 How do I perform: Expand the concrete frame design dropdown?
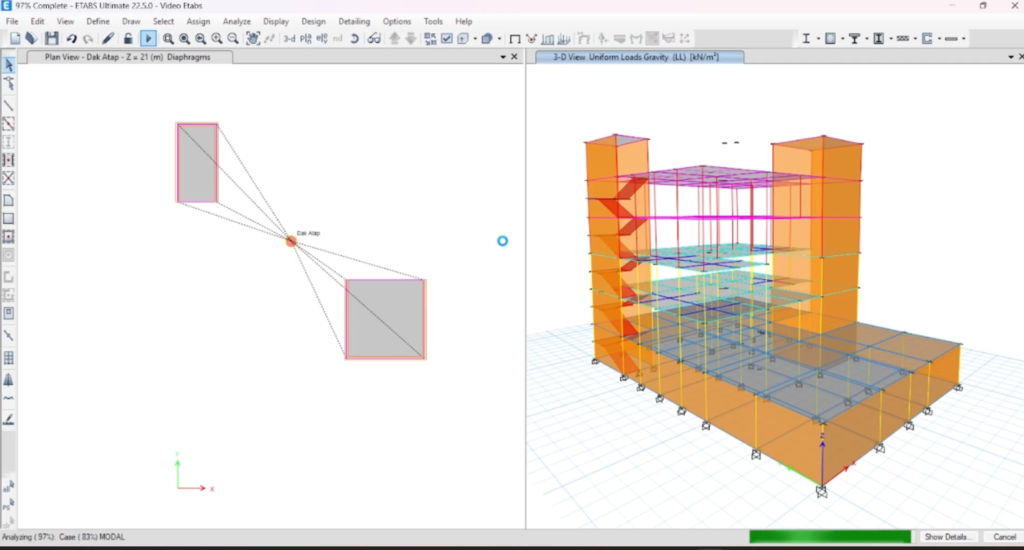[x=842, y=39]
